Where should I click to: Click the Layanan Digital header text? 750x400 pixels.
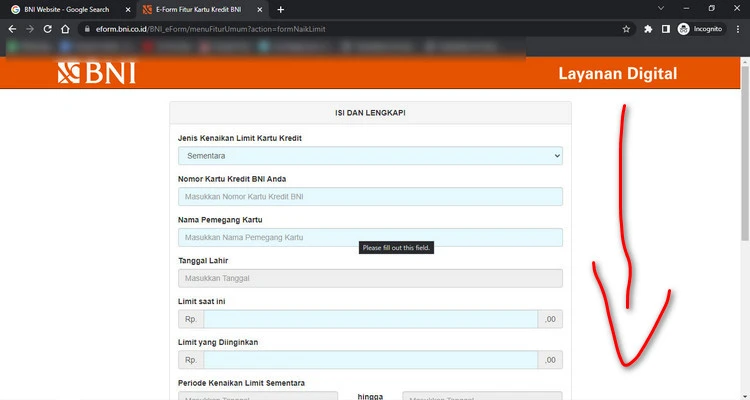tap(618, 74)
